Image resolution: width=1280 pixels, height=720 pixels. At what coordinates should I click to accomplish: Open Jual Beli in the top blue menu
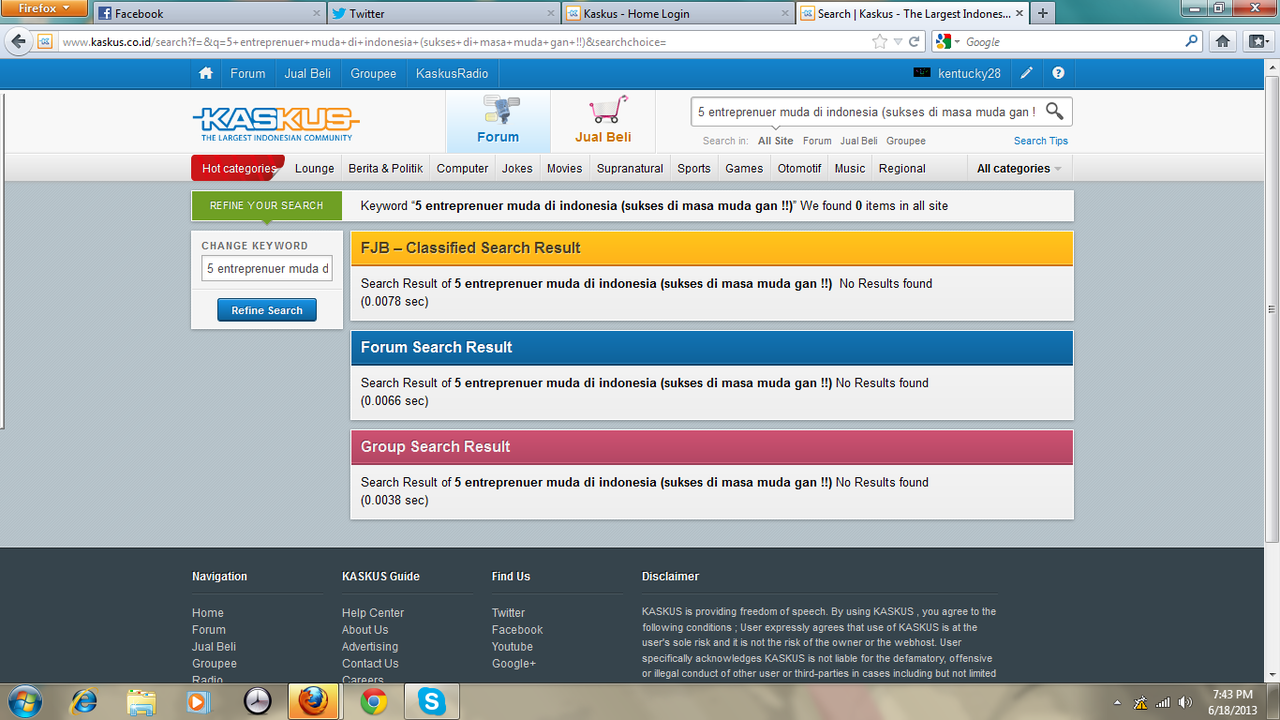pyautogui.click(x=308, y=73)
